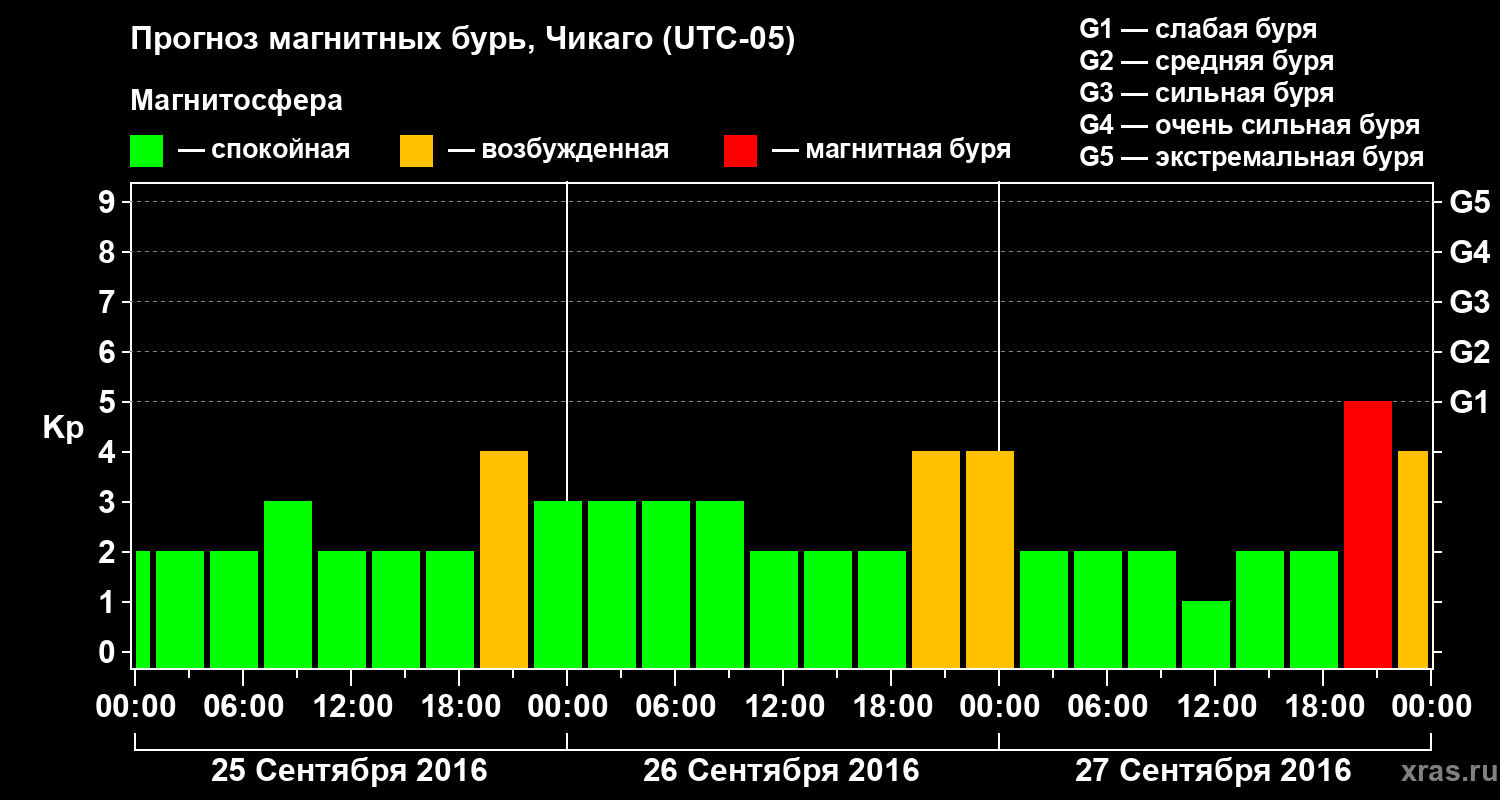Click the 06:00 label above 27 Сентября
The height and width of the screenshot is (800, 1500).
click(1107, 706)
